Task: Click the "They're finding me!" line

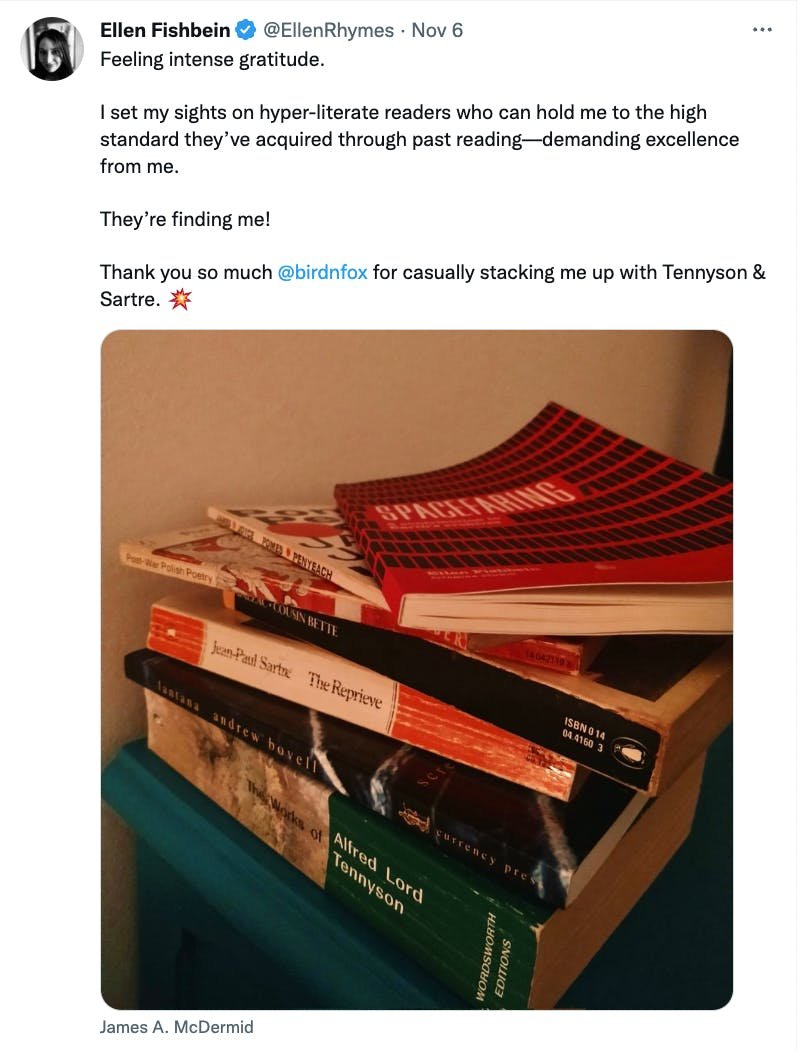Action: pos(185,219)
